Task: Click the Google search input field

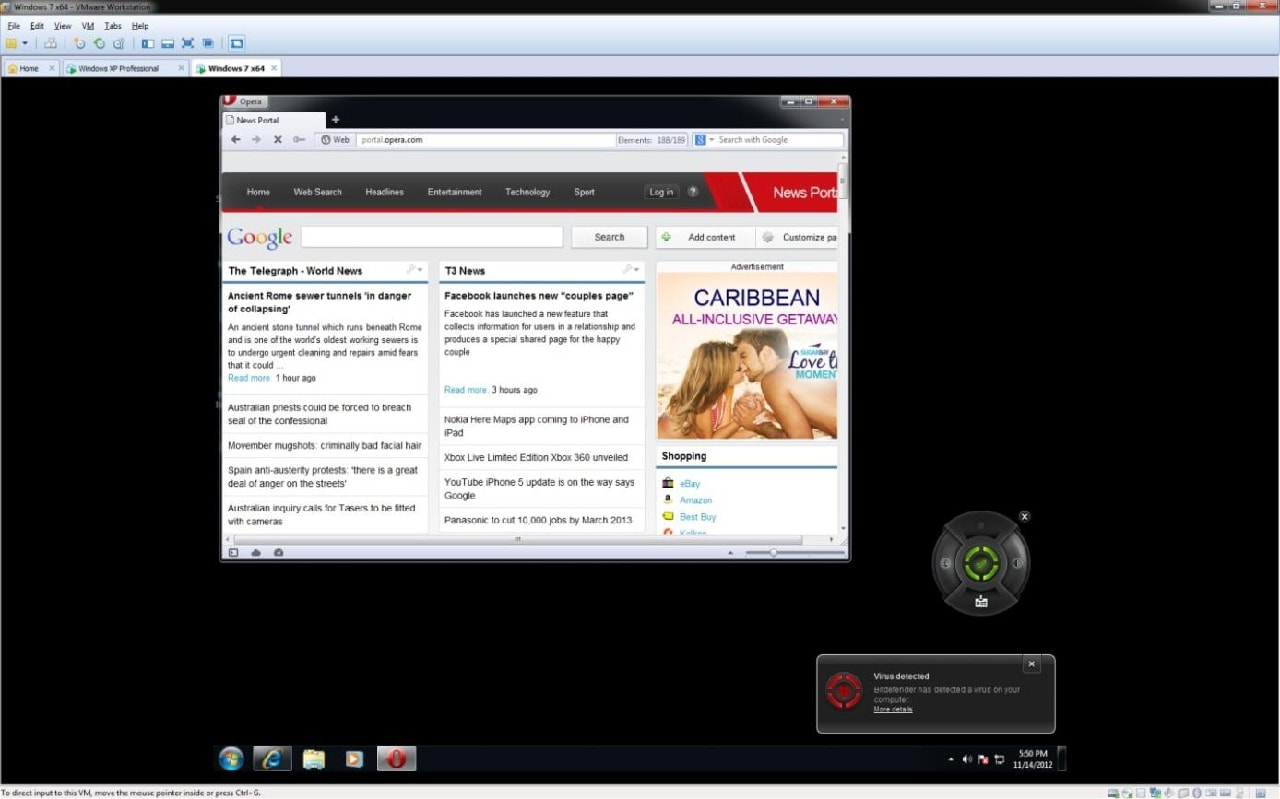Action: coord(432,237)
